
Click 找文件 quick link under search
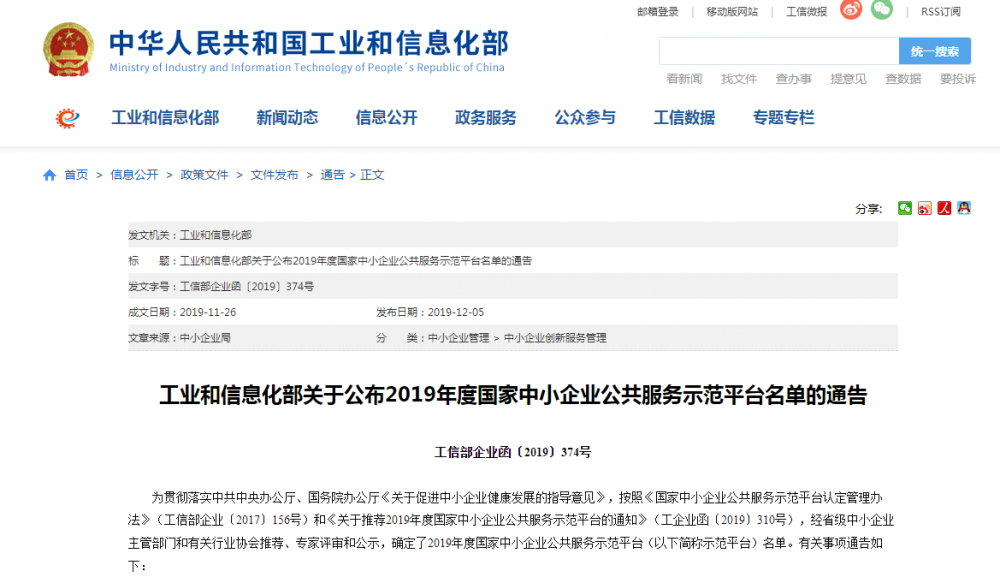click(x=739, y=79)
